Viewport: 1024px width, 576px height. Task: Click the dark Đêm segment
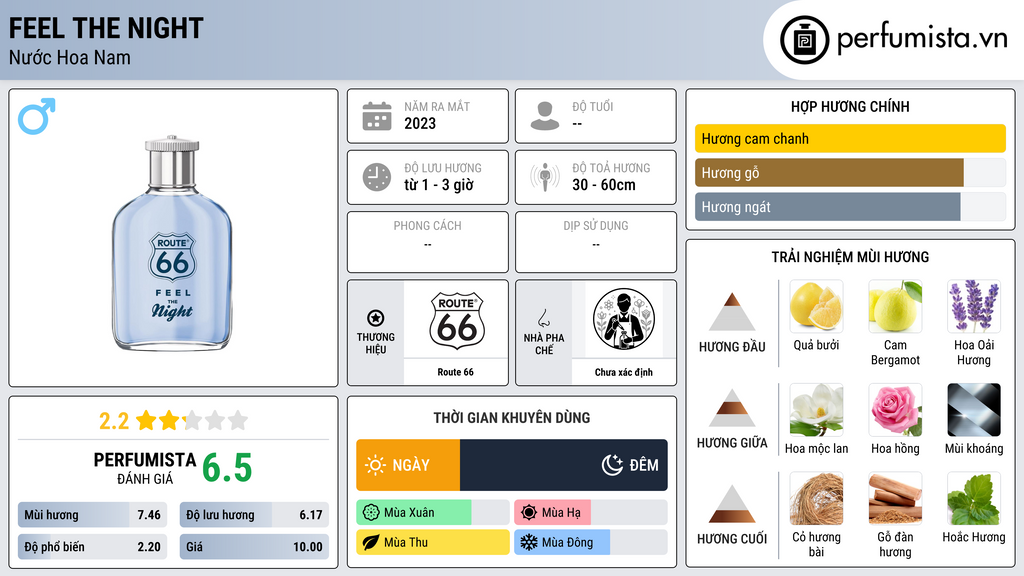tap(564, 465)
